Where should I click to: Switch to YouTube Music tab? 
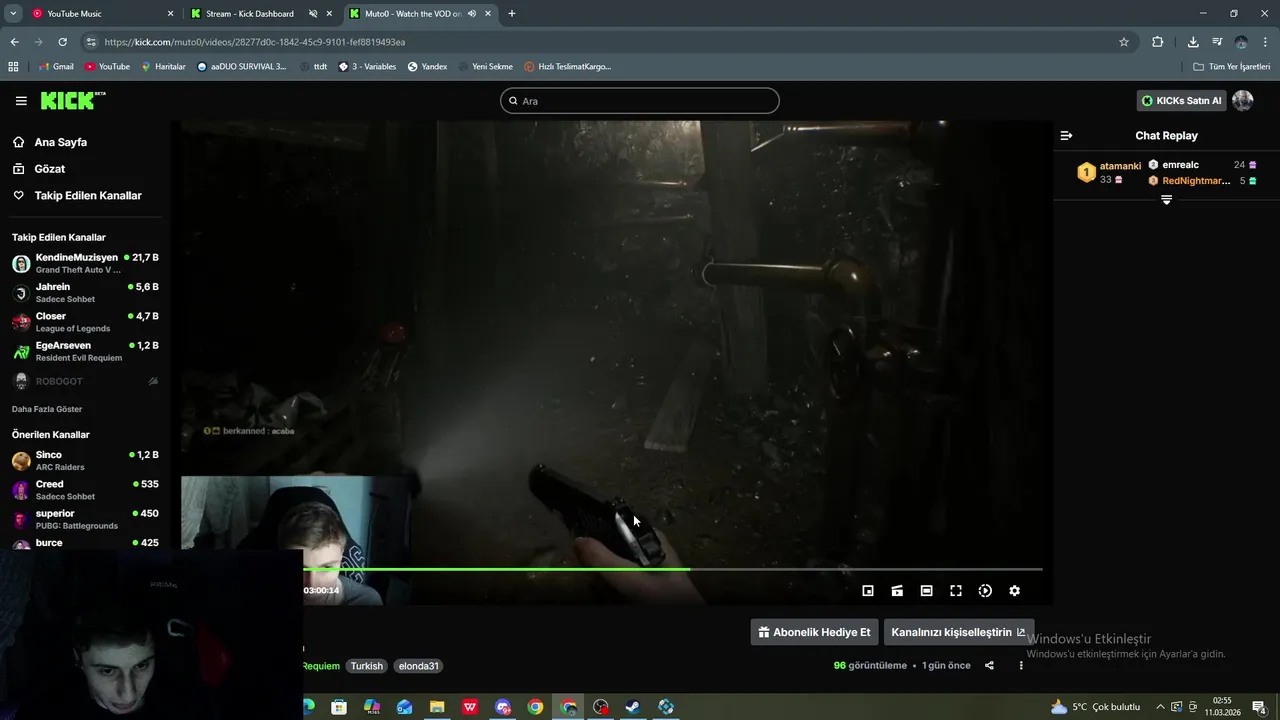point(100,14)
